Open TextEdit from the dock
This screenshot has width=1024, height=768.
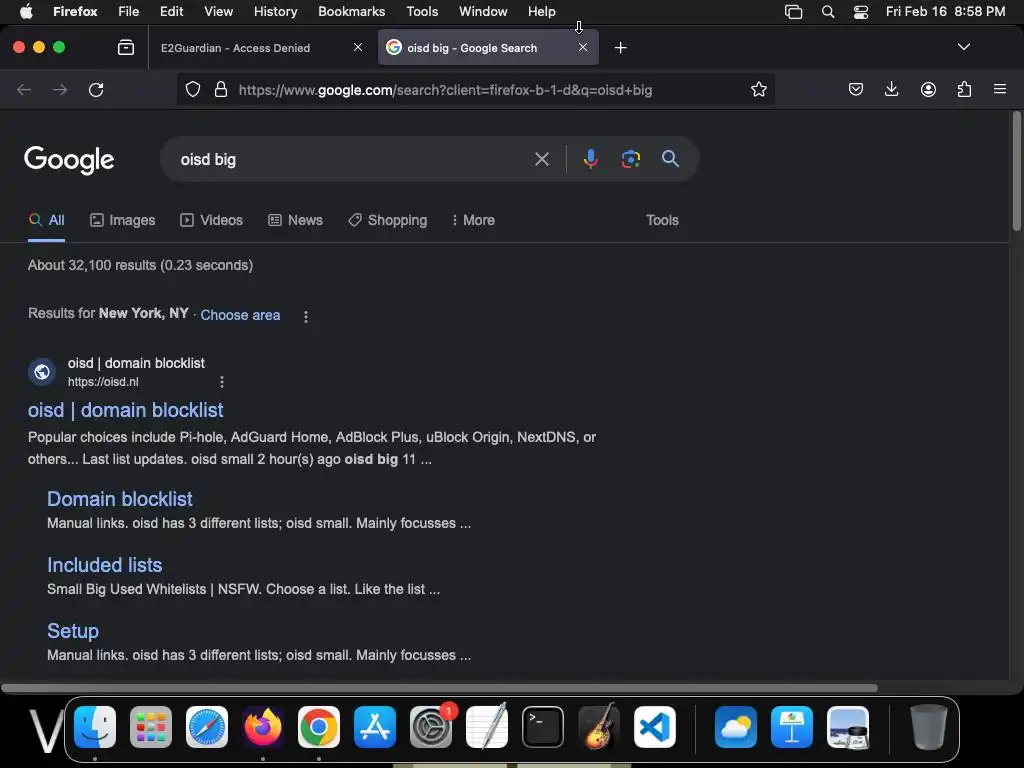tap(487, 727)
